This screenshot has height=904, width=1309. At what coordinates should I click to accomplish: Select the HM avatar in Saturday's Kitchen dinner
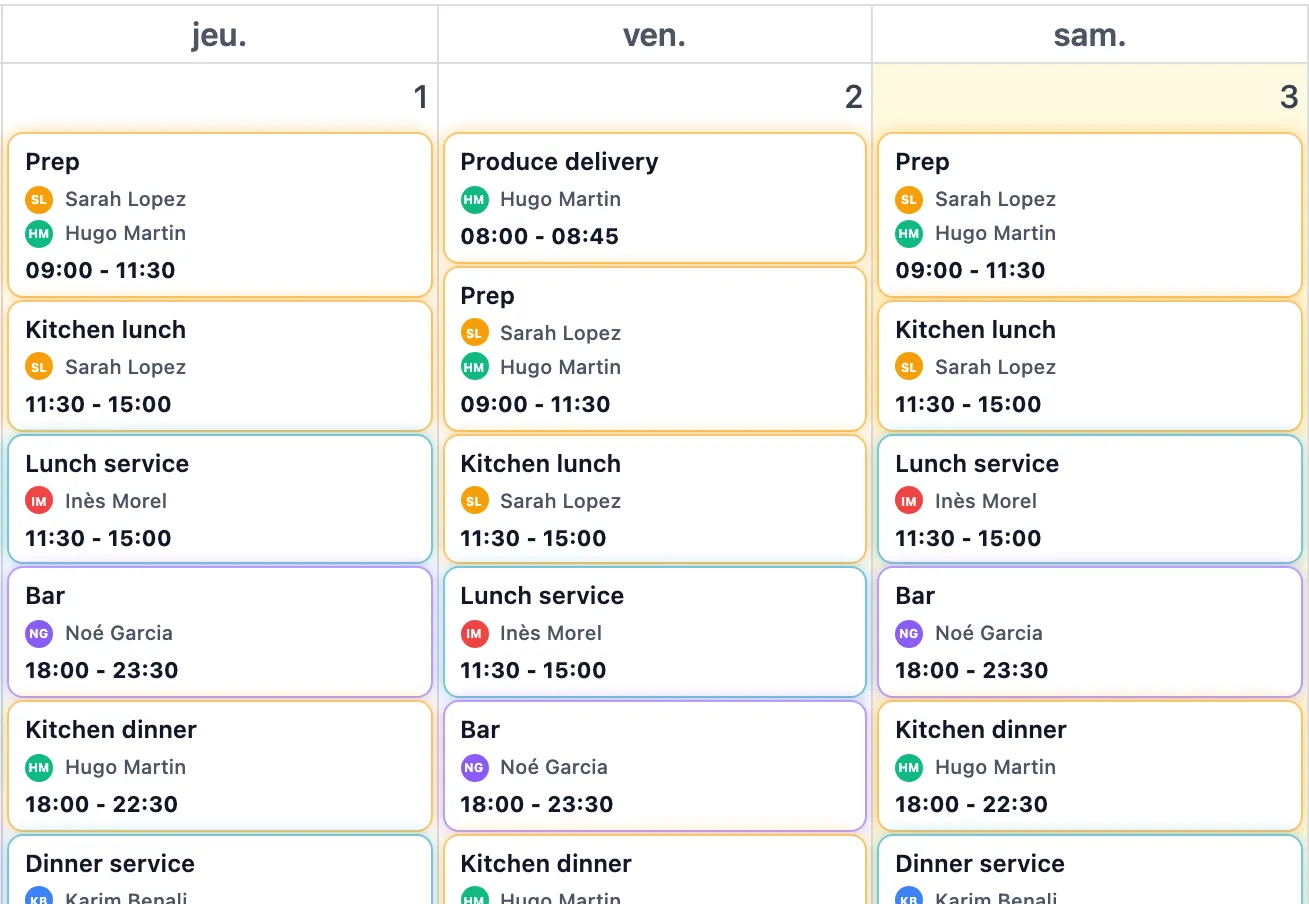click(909, 767)
